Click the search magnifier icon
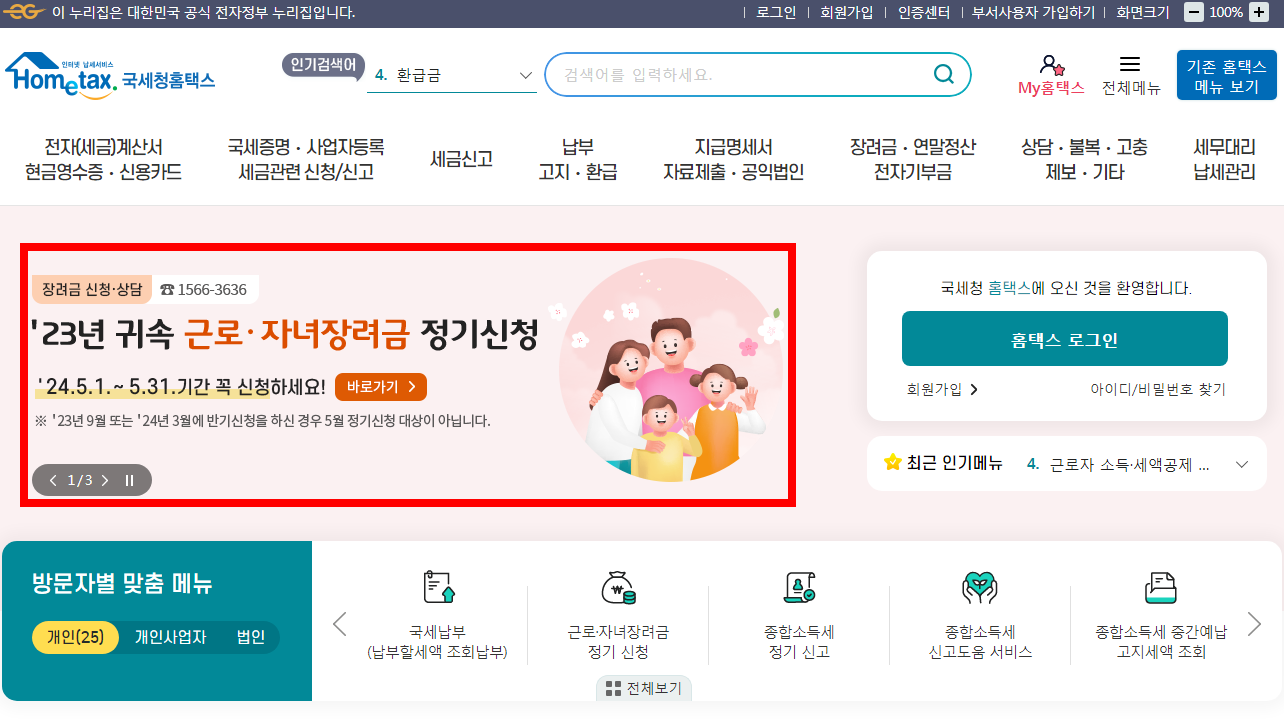 coord(943,74)
